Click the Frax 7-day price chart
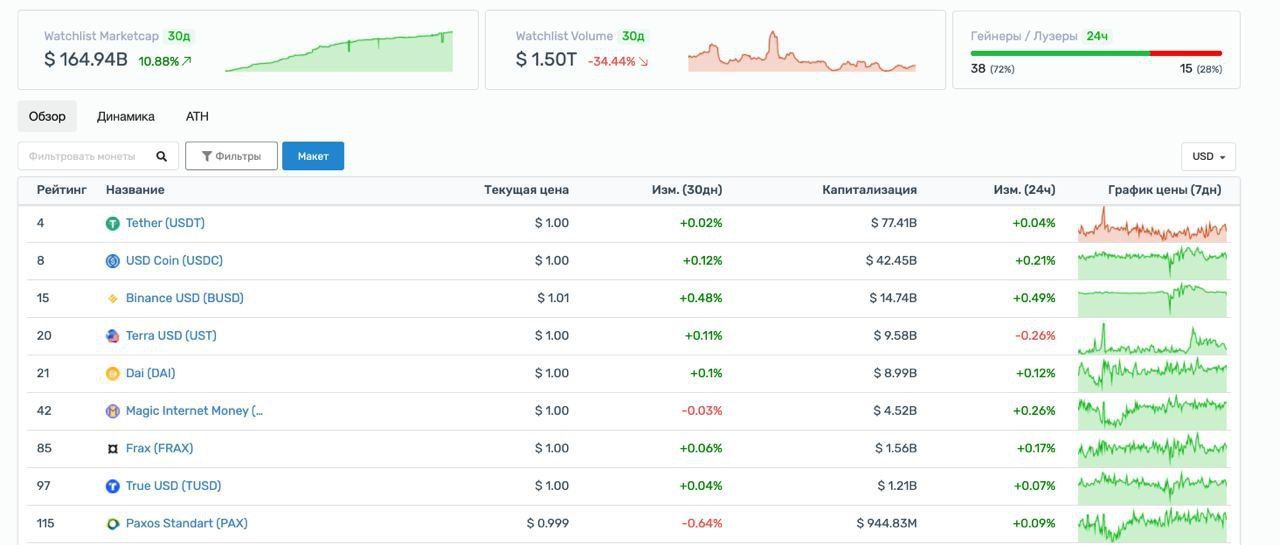 [x=1152, y=449]
